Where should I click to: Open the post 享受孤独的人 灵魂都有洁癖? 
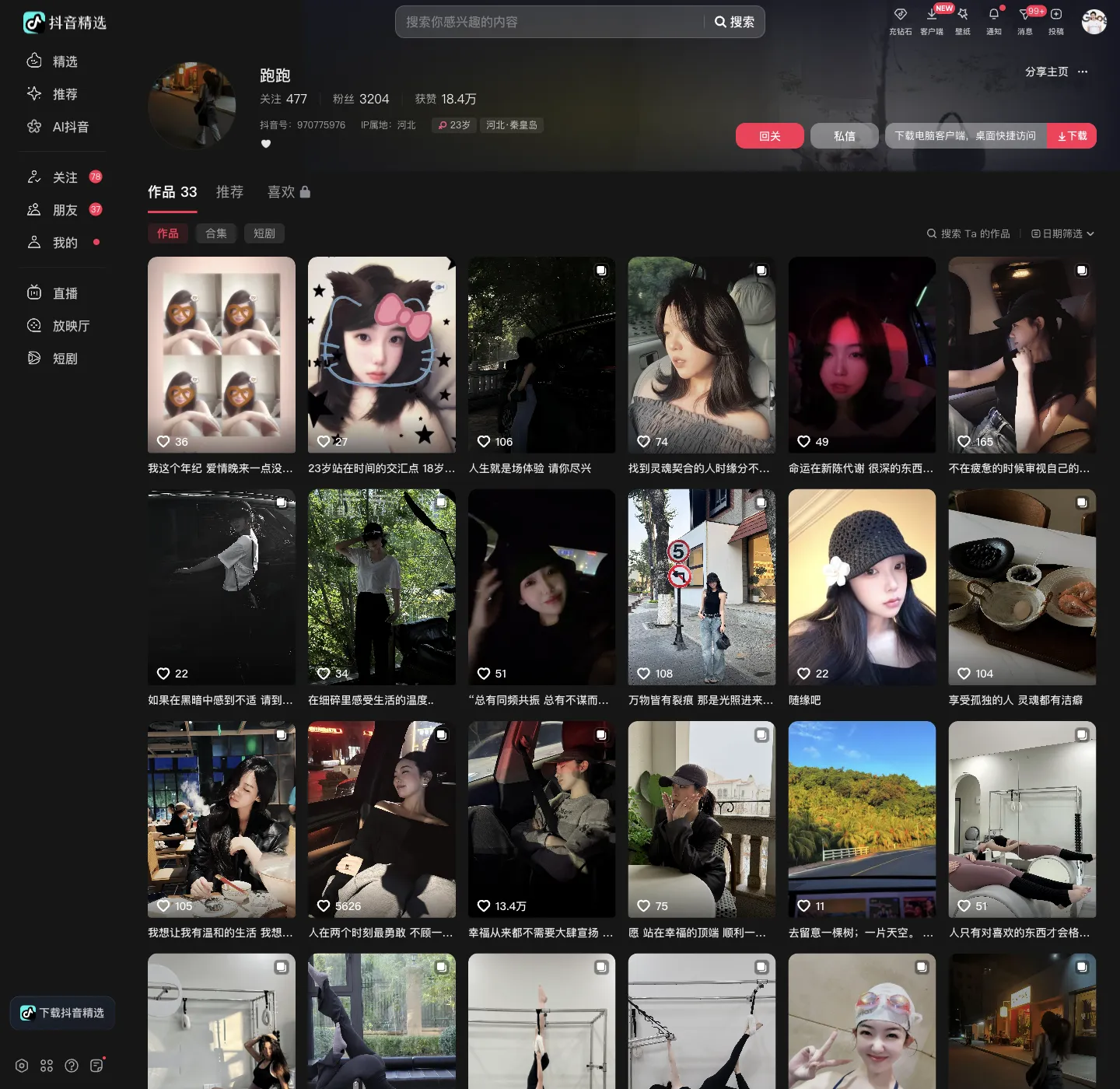click(x=1023, y=587)
